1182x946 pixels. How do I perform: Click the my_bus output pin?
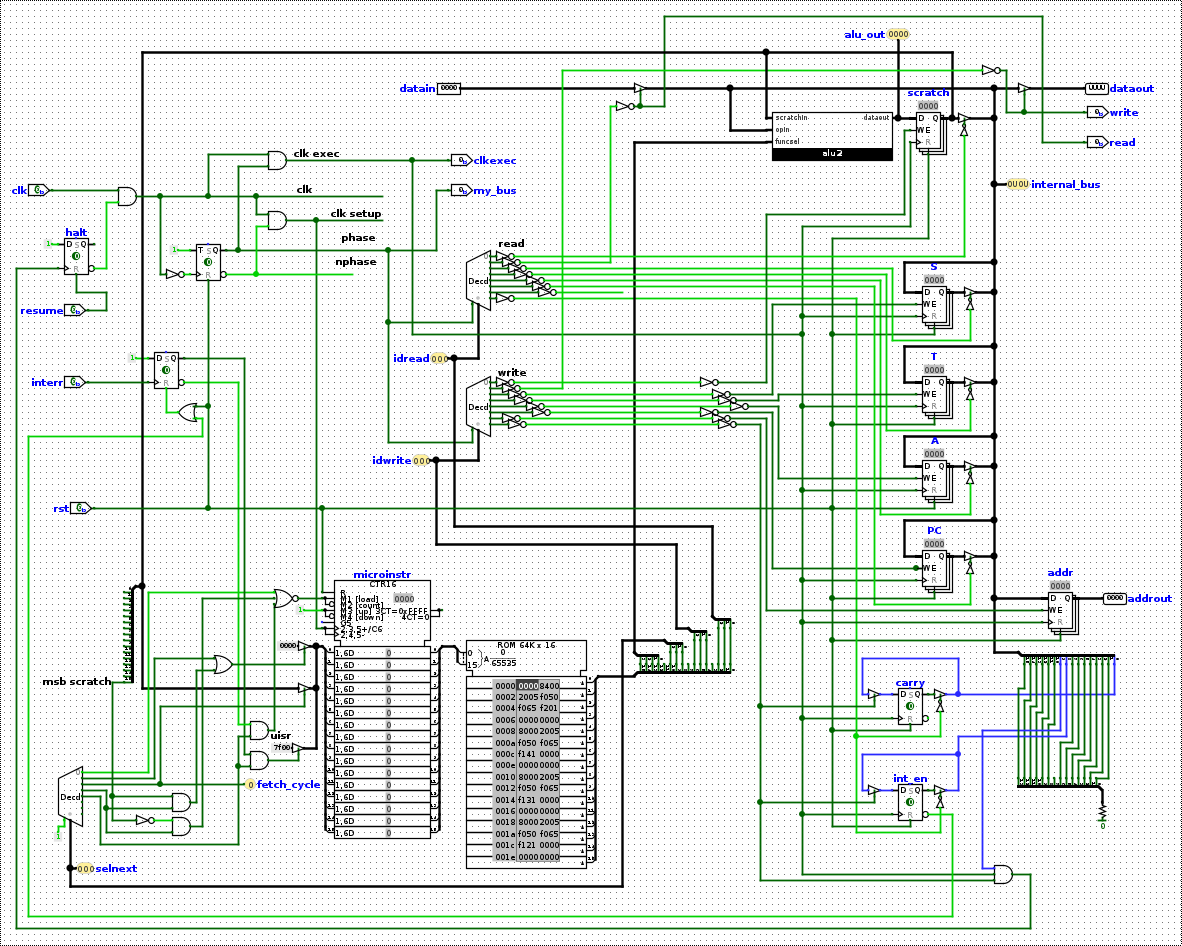[461, 190]
